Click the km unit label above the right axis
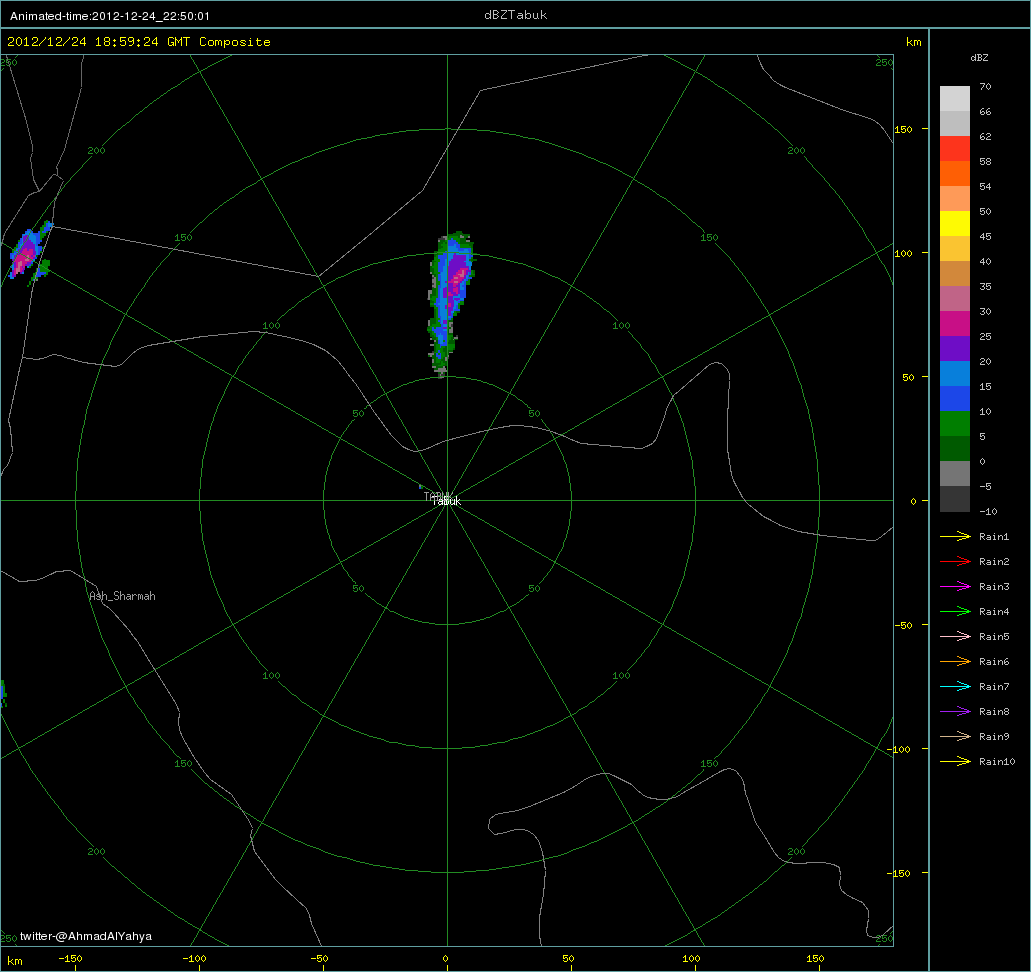The width and height of the screenshot is (1031, 972). [x=913, y=42]
